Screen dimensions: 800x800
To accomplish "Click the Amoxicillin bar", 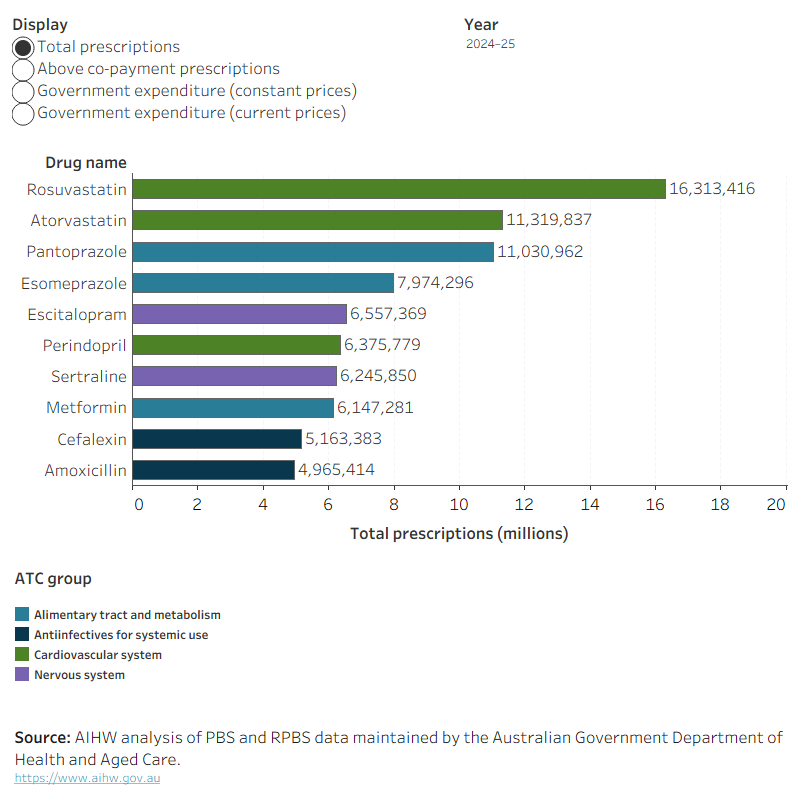I will [213, 470].
